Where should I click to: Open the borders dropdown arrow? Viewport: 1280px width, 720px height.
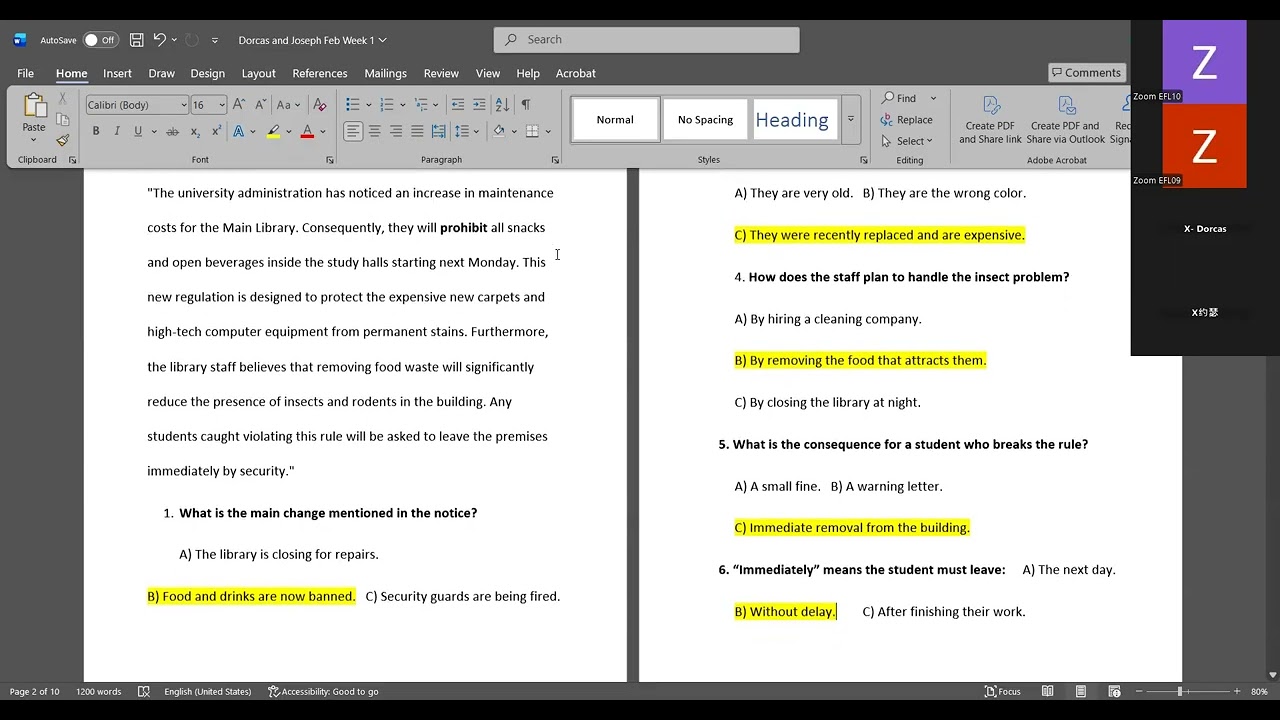click(x=548, y=131)
